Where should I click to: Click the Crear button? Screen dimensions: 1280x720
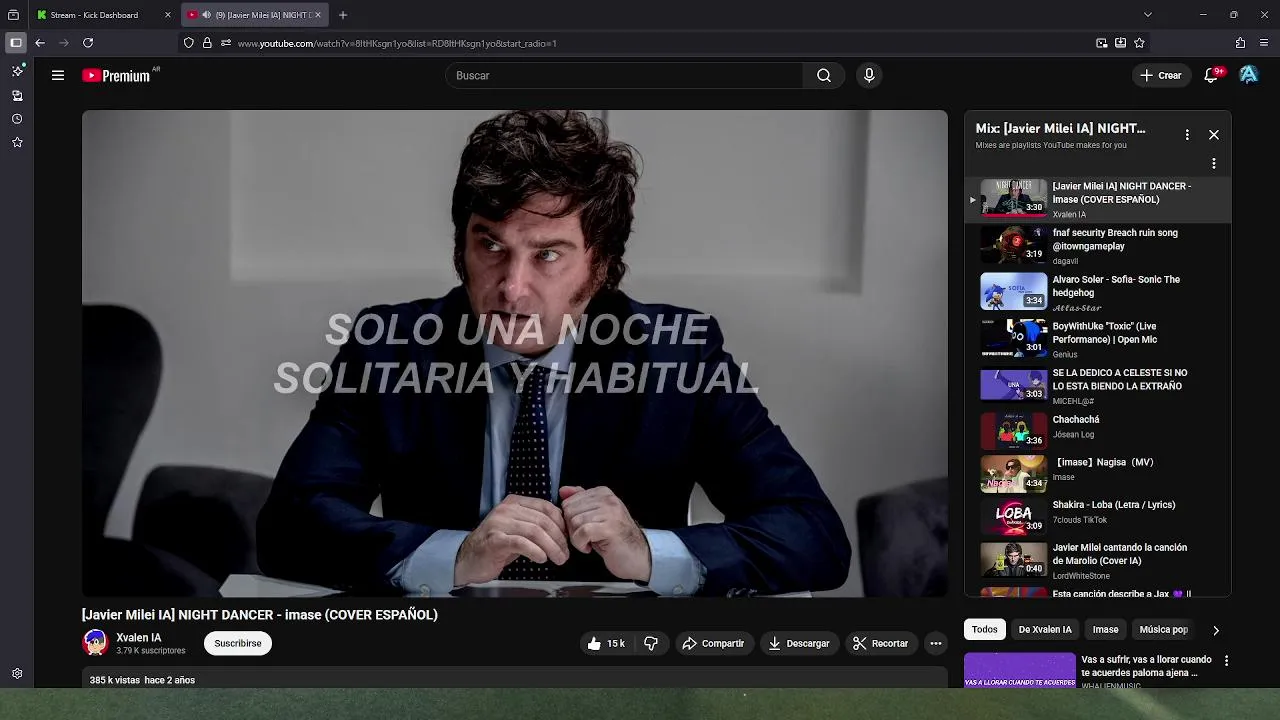coord(1160,75)
